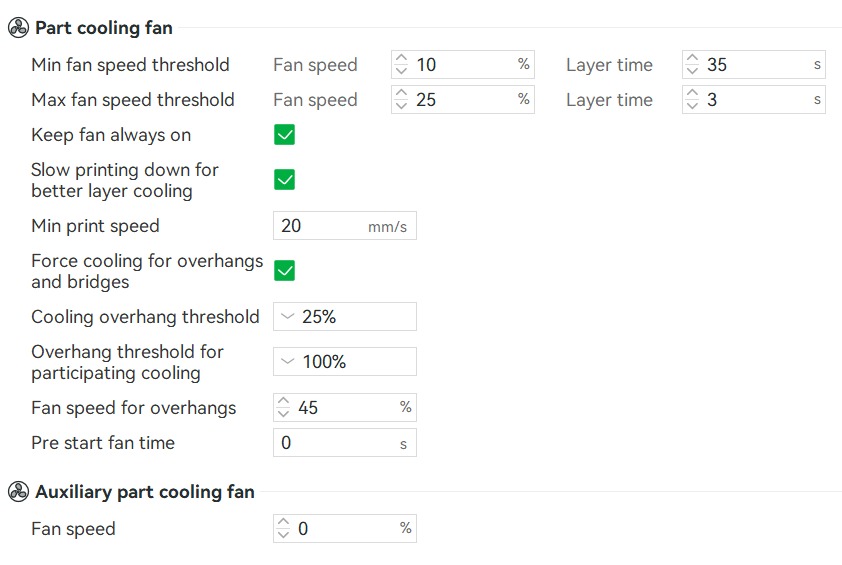842x565 pixels.
Task: Decrease Auxiliary fan speed down arrow
Action: coord(283,534)
